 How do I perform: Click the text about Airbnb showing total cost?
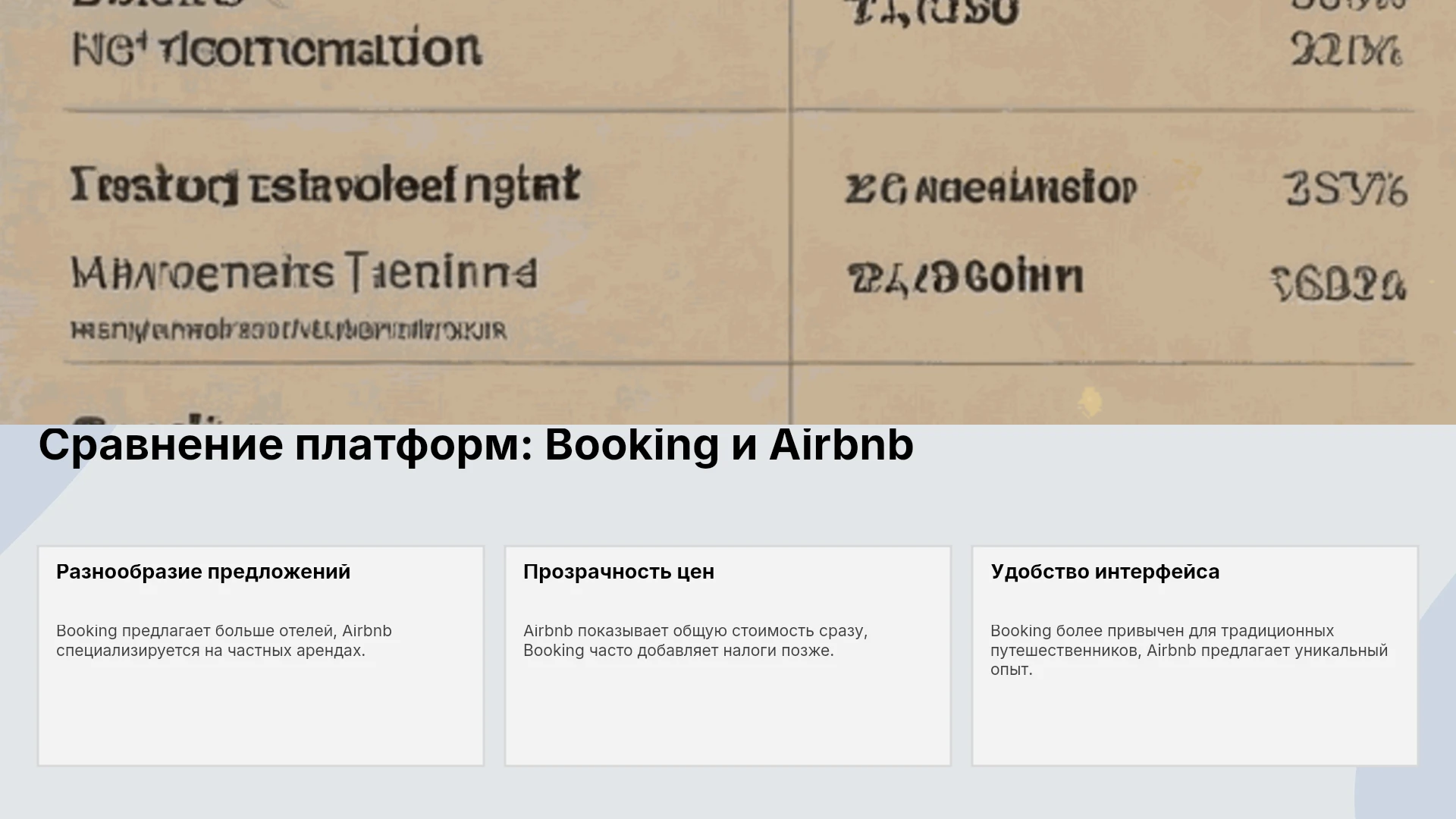695,641
